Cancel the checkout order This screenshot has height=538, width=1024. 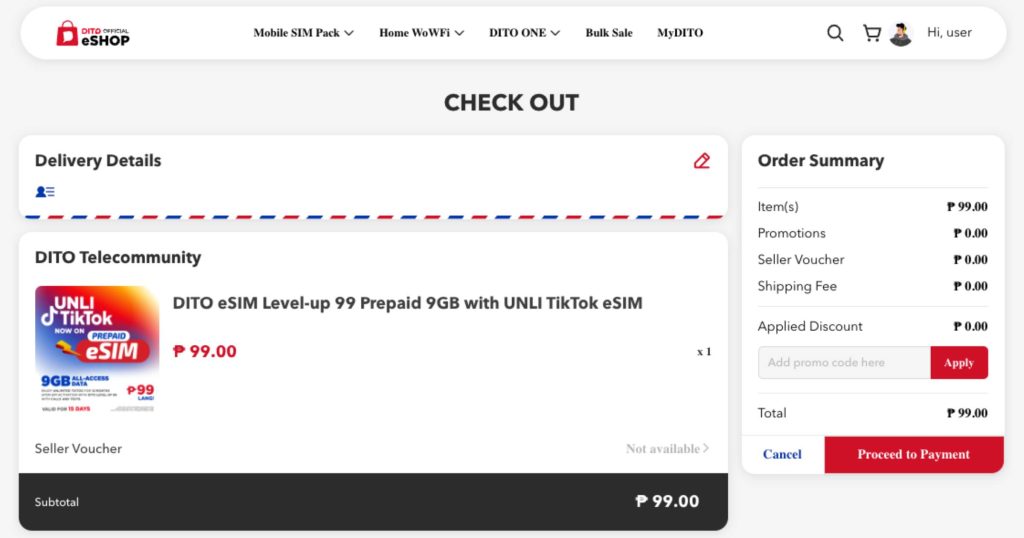click(x=782, y=454)
